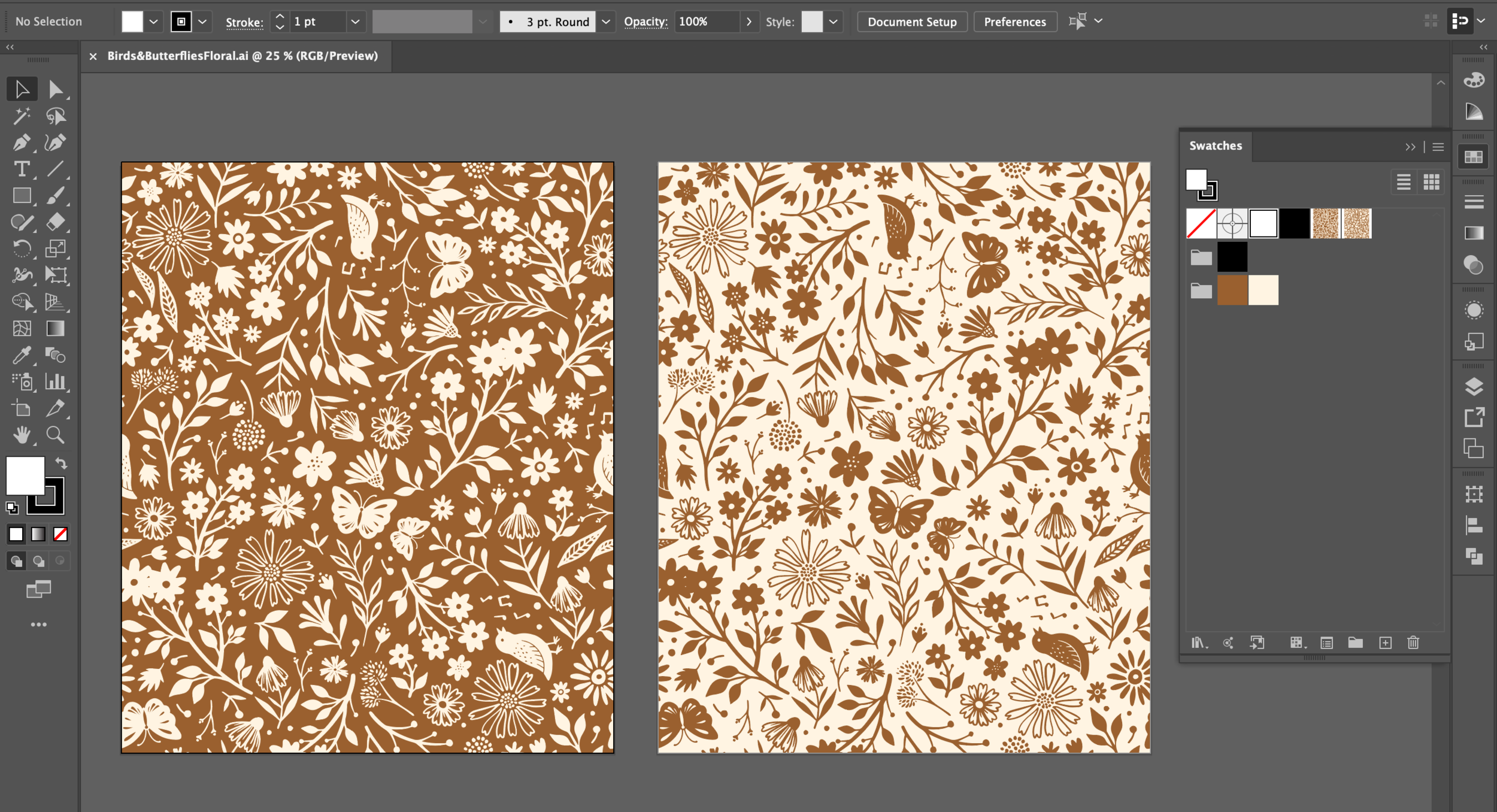Open stroke weight dropdown
This screenshot has width=1497, height=812.
[x=355, y=22]
